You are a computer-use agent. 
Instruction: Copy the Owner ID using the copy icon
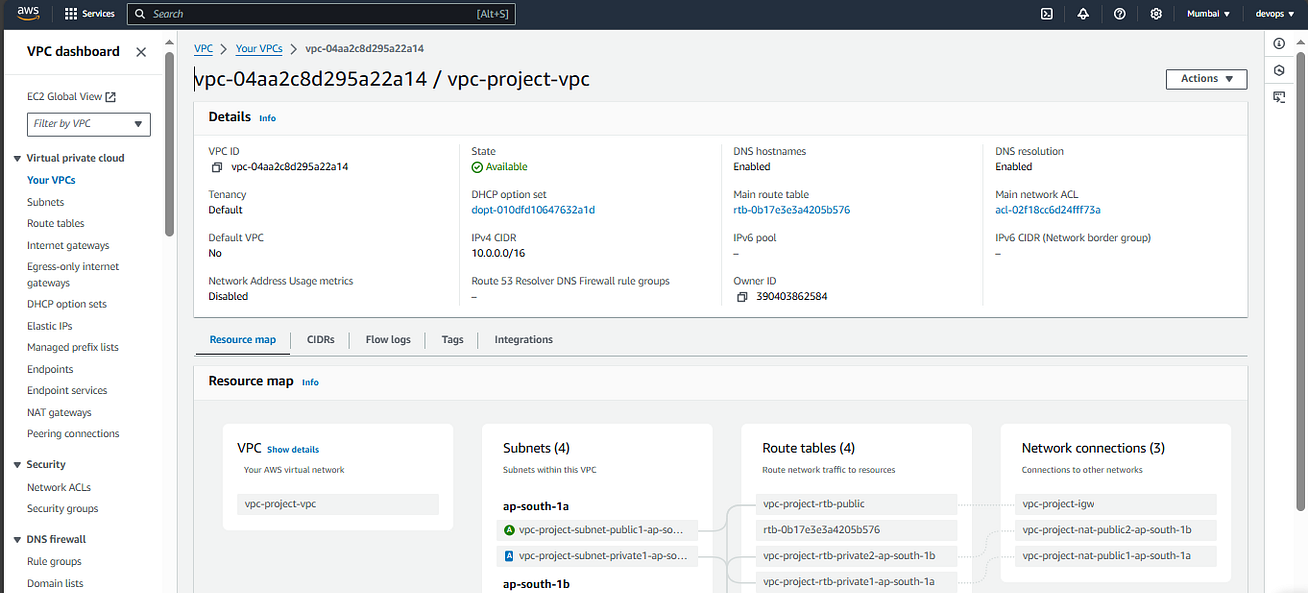pos(741,297)
